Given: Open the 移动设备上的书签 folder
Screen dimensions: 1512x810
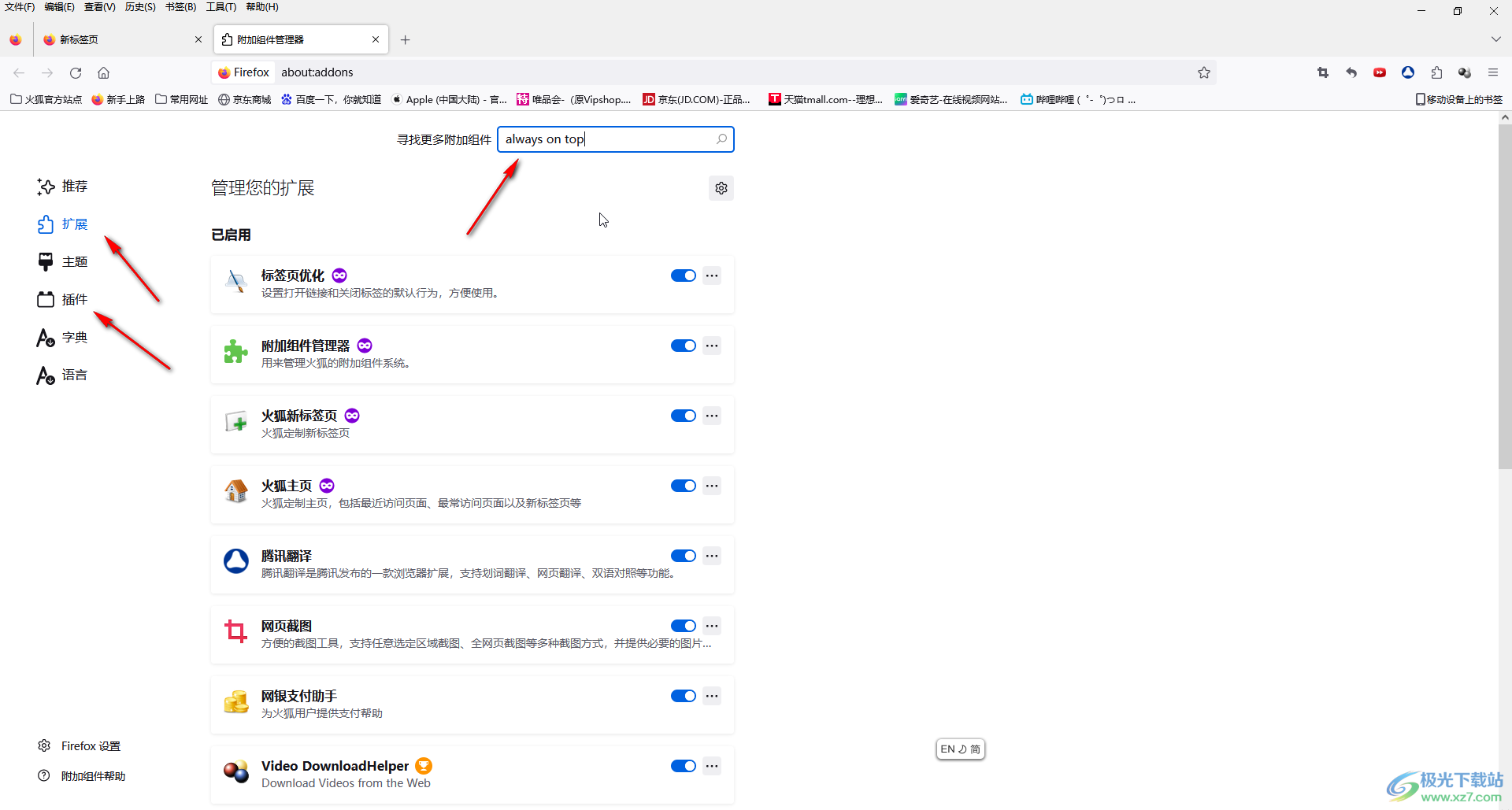Looking at the screenshot, I should [x=1459, y=99].
